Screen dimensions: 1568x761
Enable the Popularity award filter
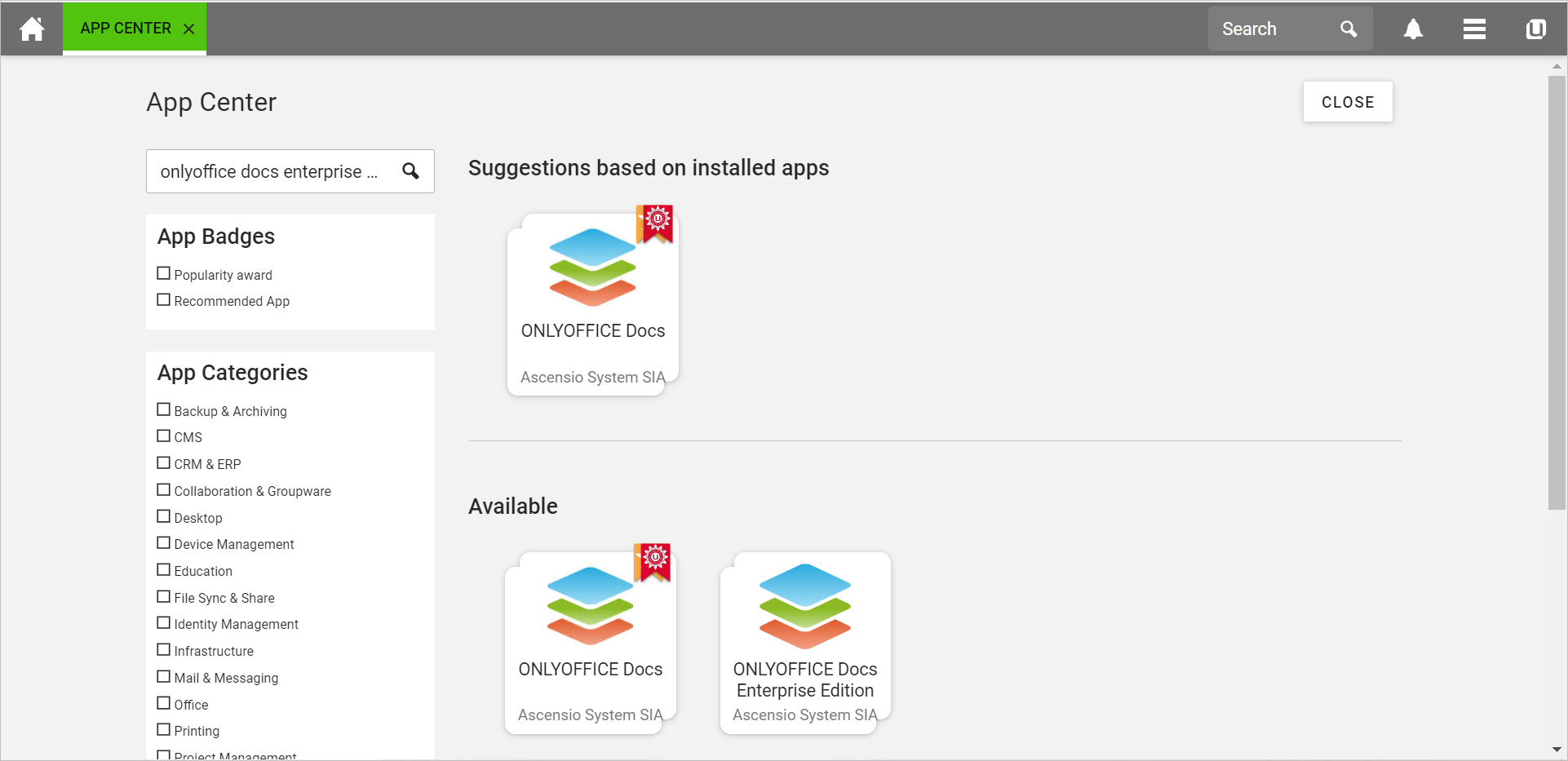pos(163,272)
